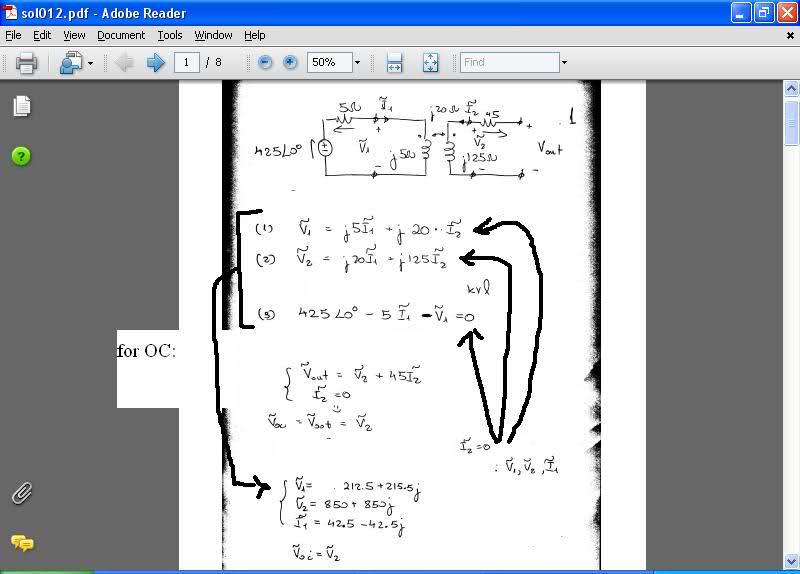Viewport: 800px width, 574px height.
Task: Open the Document menu
Action: coord(121,35)
